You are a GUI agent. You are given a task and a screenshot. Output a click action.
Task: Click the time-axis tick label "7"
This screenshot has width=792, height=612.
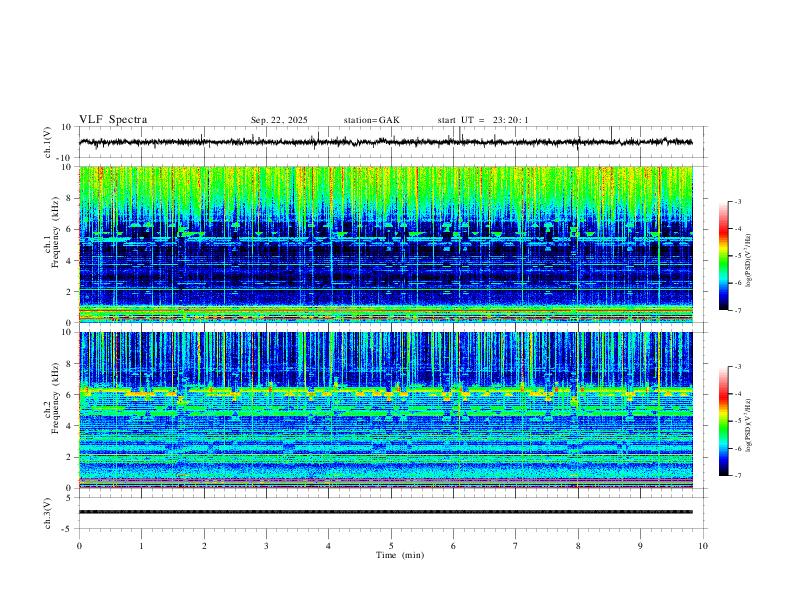[x=516, y=546]
